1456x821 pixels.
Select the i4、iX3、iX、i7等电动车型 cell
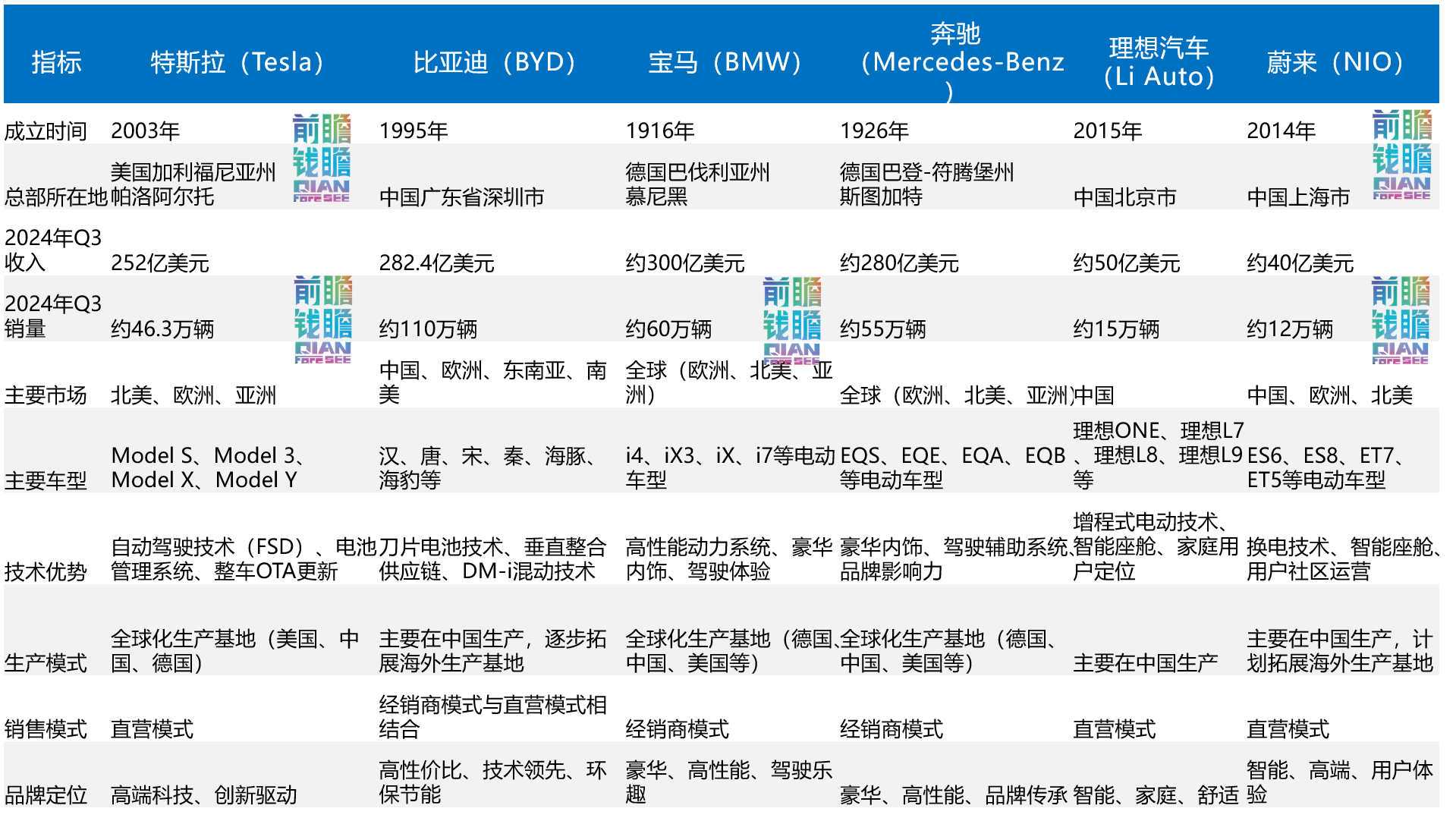click(730, 467)
